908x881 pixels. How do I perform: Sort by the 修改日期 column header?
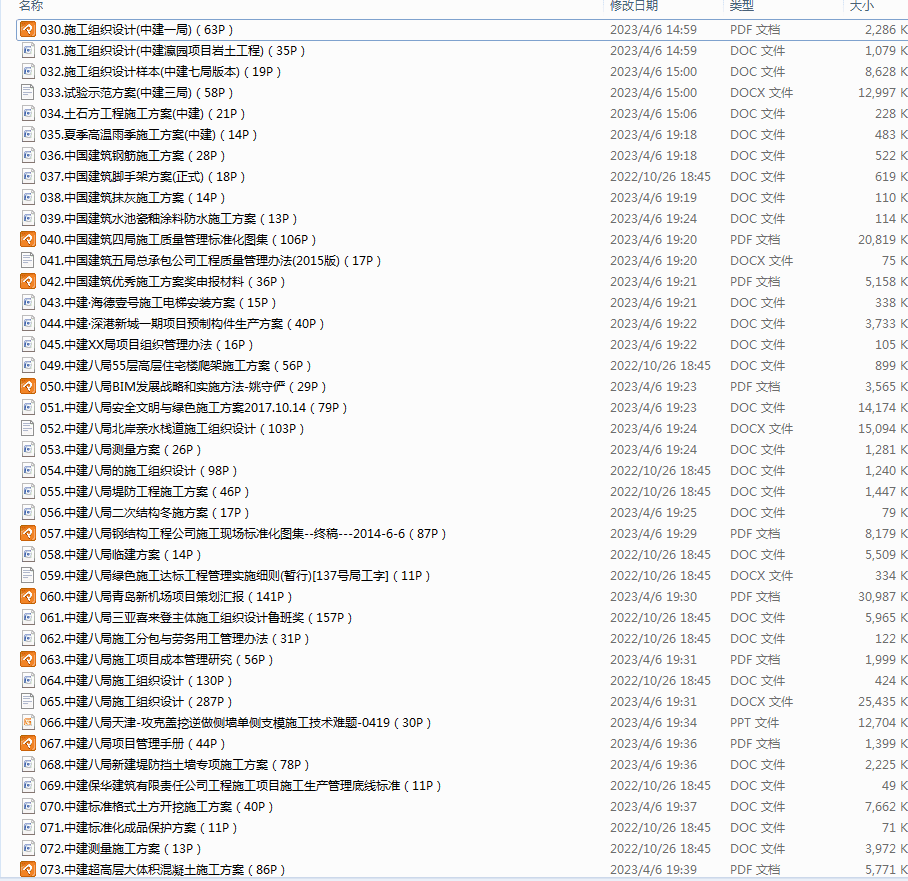634,6
